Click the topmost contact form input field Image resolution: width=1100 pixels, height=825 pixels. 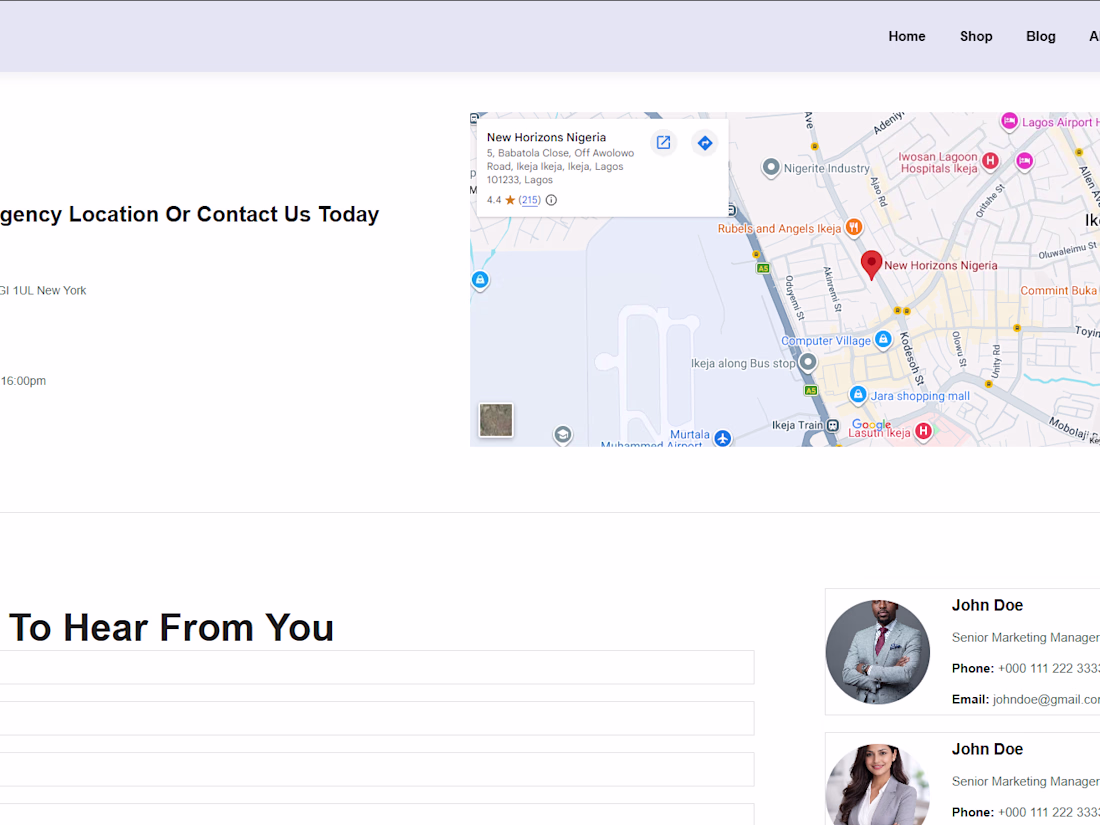coord(377,667)
